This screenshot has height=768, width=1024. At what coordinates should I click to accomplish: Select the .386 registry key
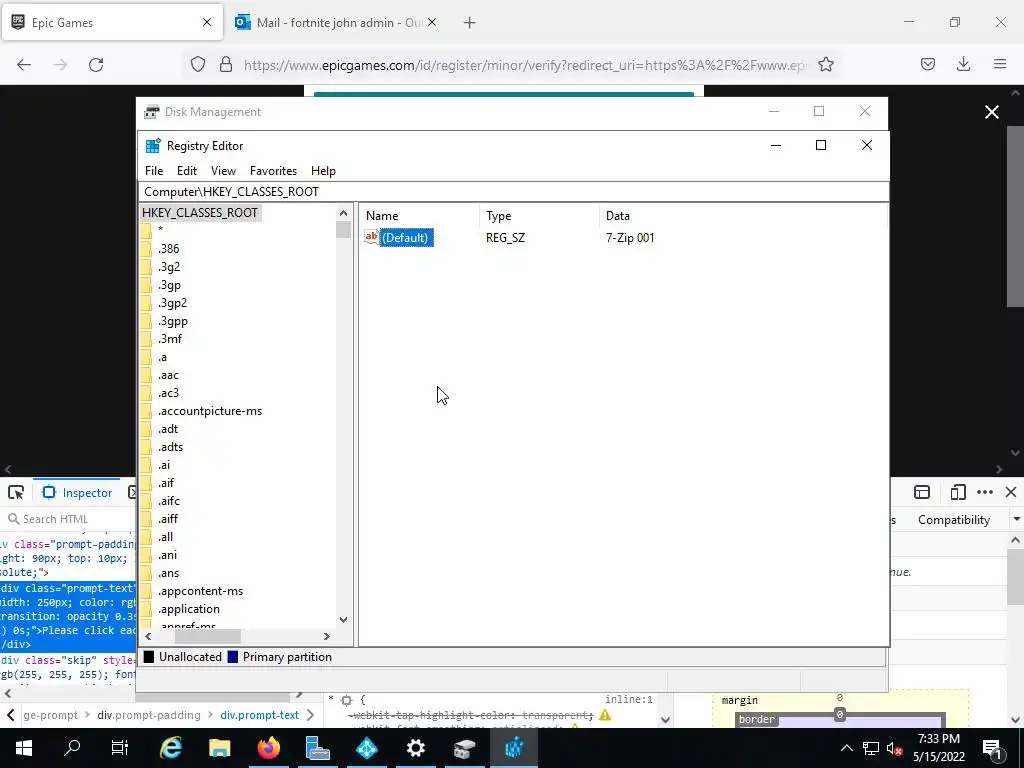click(x=168, y=249)
